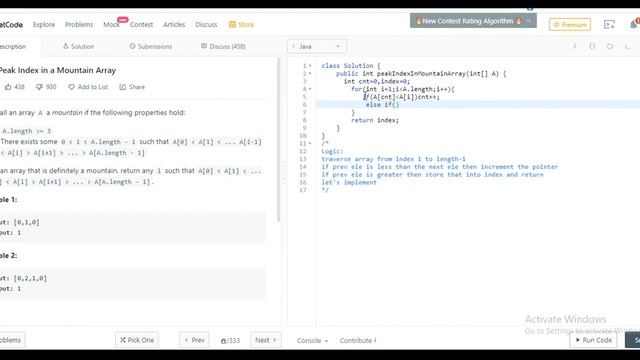Click the editor info 'i' icon
The image size is (640, 360).
575,46
